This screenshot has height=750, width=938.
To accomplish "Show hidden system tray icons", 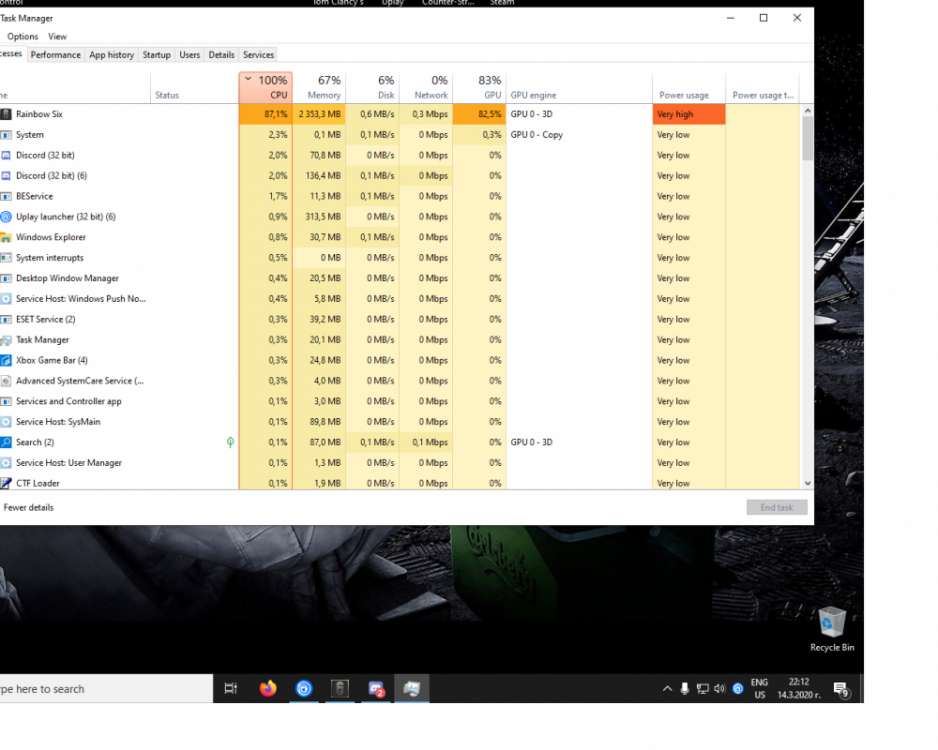I will [667, 688].
